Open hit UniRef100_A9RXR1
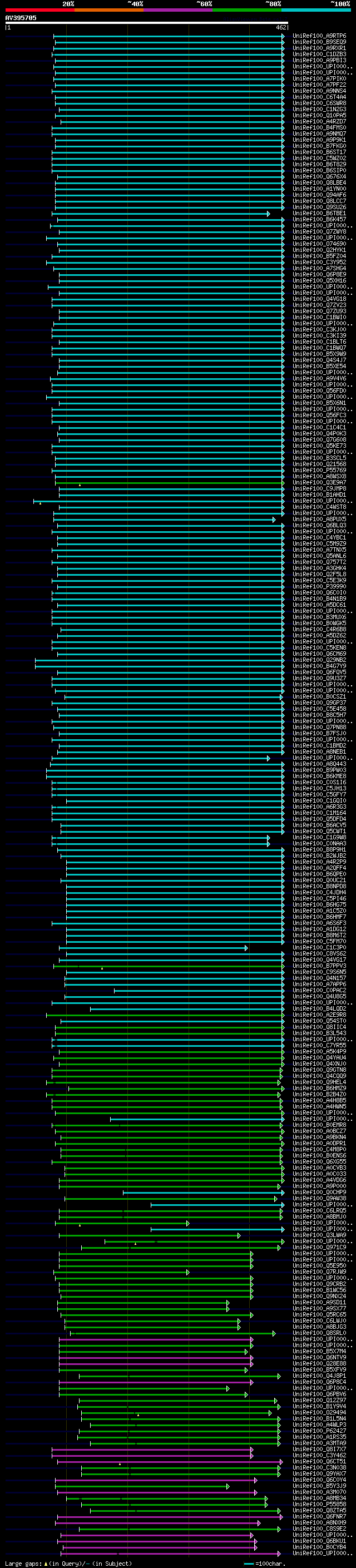Viewport: 356px width, 1568px height. [x=319, y=48]
